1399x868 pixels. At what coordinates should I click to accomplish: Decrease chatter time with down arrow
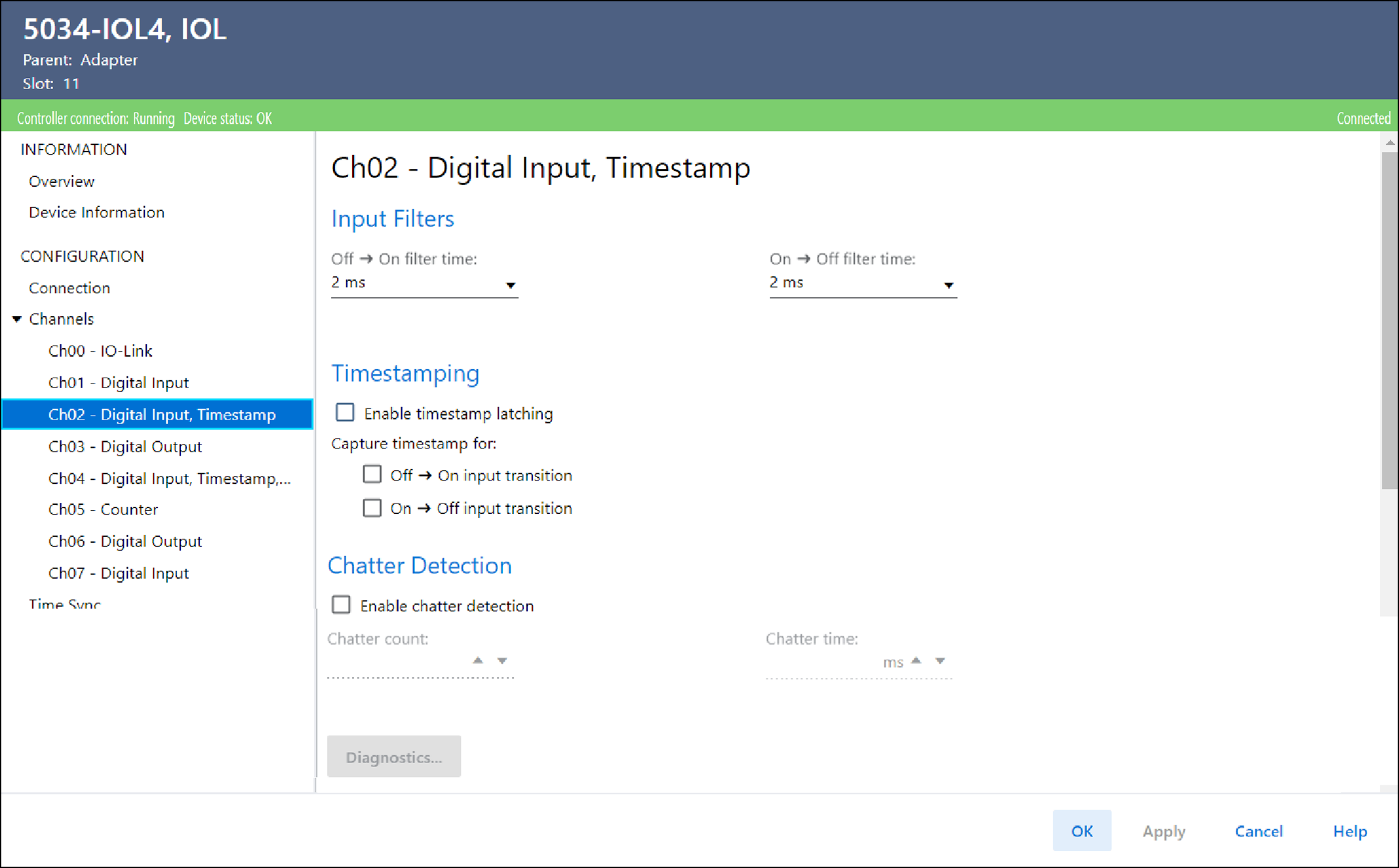coord(939,660)
